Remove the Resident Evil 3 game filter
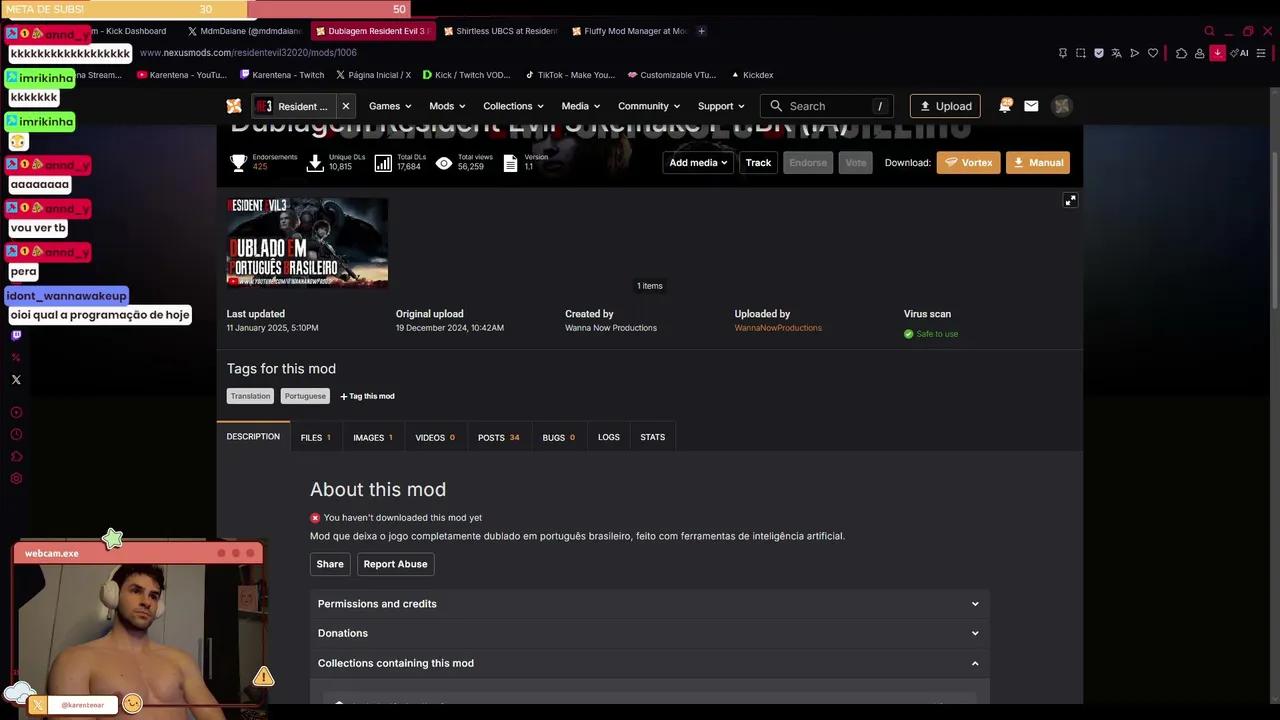 tap(346, 106)
